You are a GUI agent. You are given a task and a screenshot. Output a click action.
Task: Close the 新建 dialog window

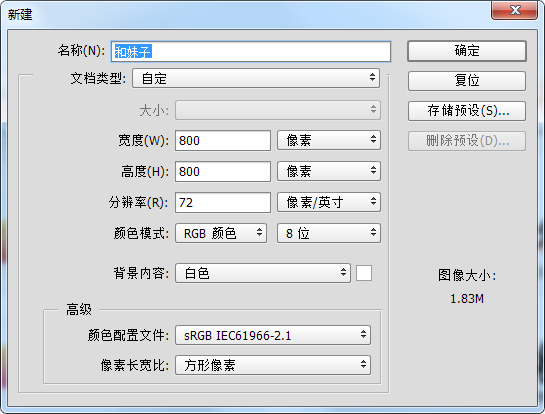pos(514,10)
